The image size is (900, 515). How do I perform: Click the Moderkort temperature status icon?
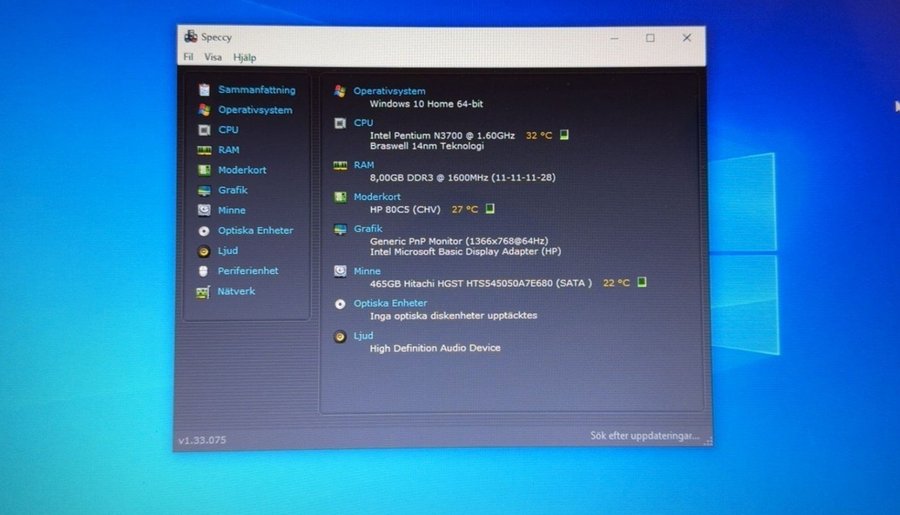490,209
